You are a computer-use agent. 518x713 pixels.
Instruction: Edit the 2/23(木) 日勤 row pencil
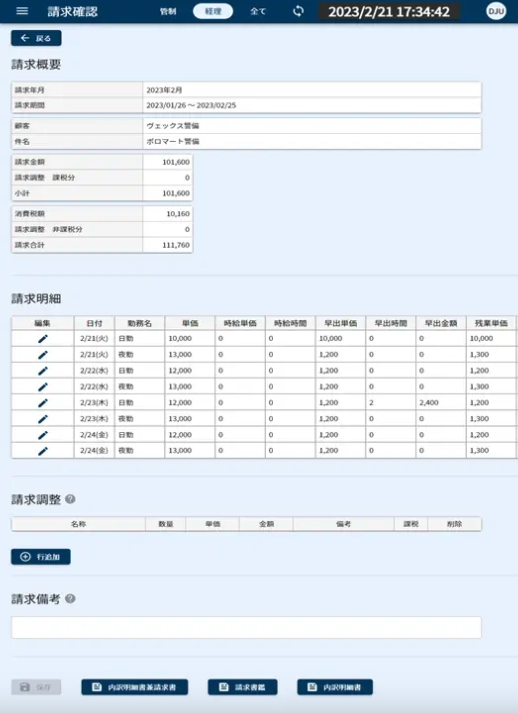pyautogui.click(x=43, y=403)
